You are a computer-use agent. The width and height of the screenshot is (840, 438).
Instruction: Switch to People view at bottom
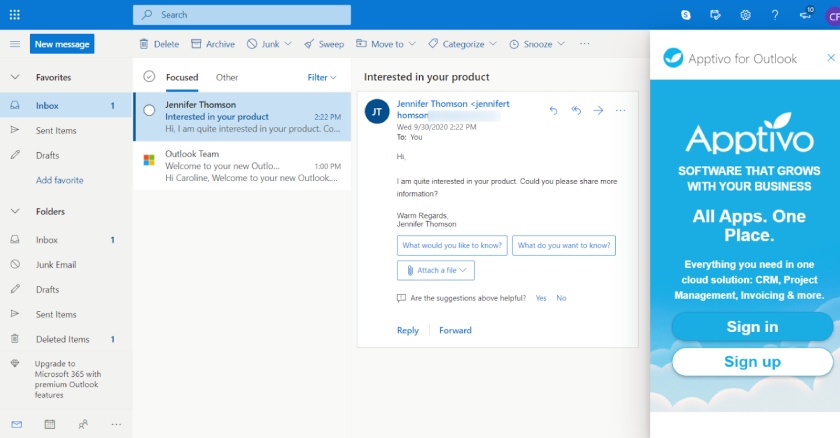(83, 425)
